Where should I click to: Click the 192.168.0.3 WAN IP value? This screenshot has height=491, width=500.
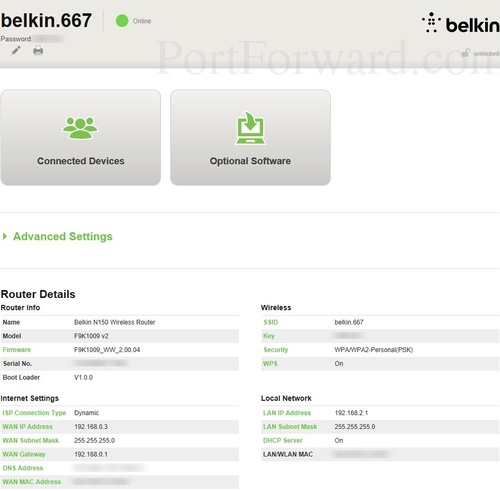(91, 427)
